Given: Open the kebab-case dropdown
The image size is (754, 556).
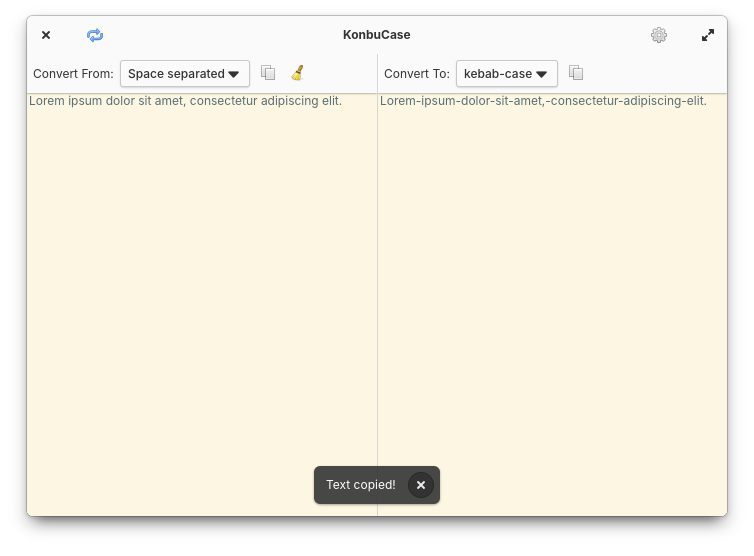Looking at the screenshot, I should [x=506, y=74].
